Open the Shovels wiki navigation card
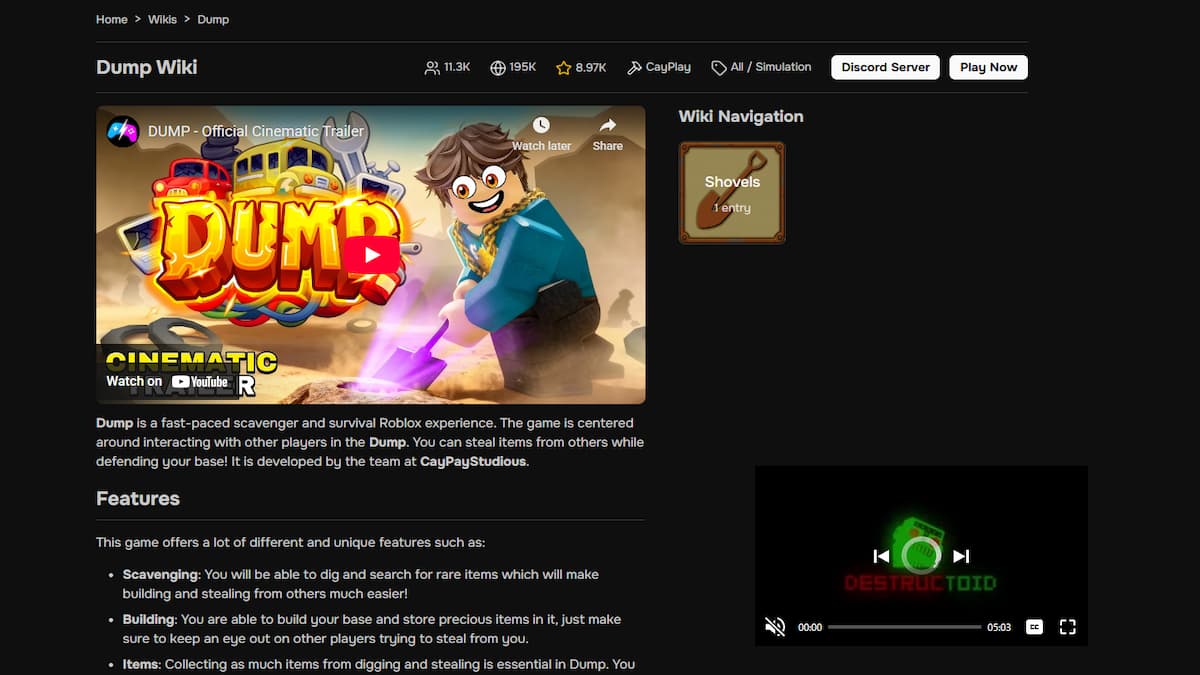This screenshot has height=675, width=1200. (732, 193)
